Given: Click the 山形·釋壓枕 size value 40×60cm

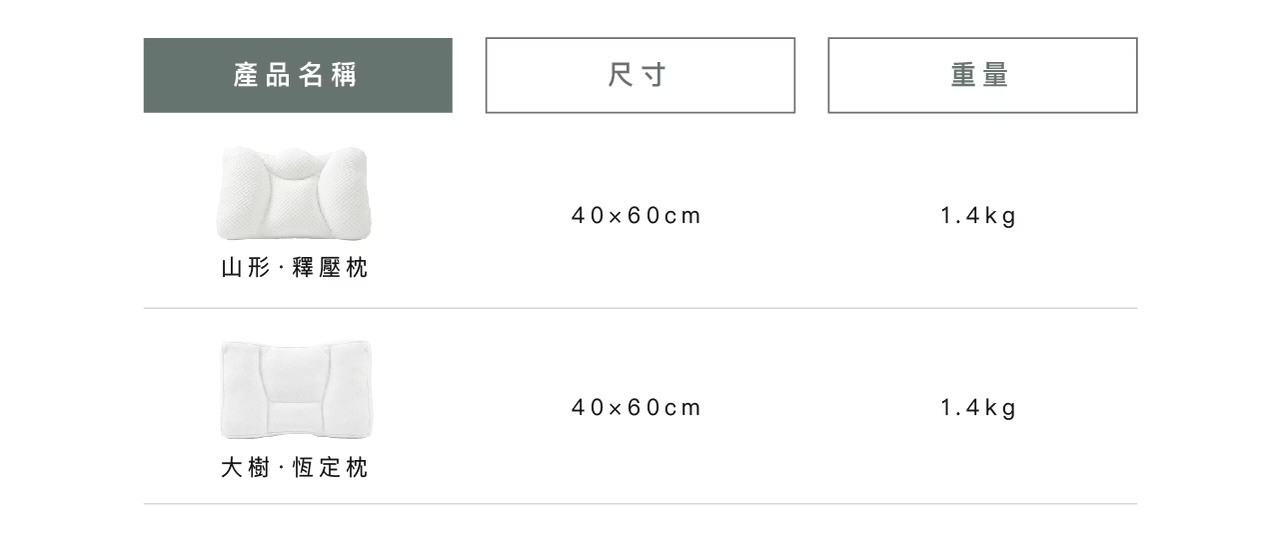Looking at the screenshot, I should pos(636,216).
